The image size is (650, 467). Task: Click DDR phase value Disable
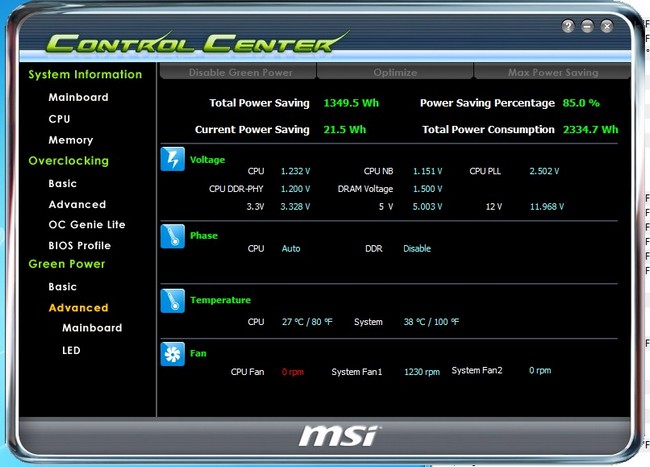point(417,249)
